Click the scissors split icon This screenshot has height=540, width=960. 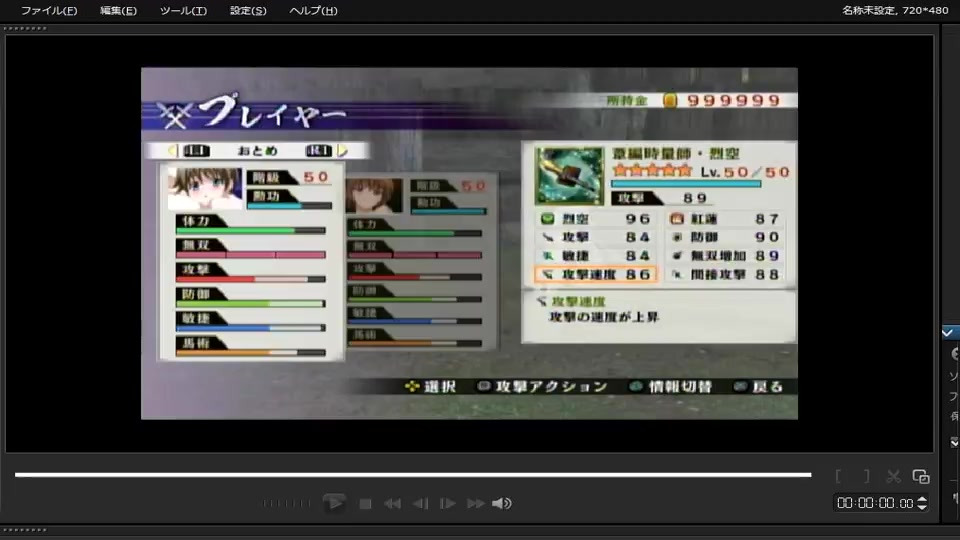(893, 476)
